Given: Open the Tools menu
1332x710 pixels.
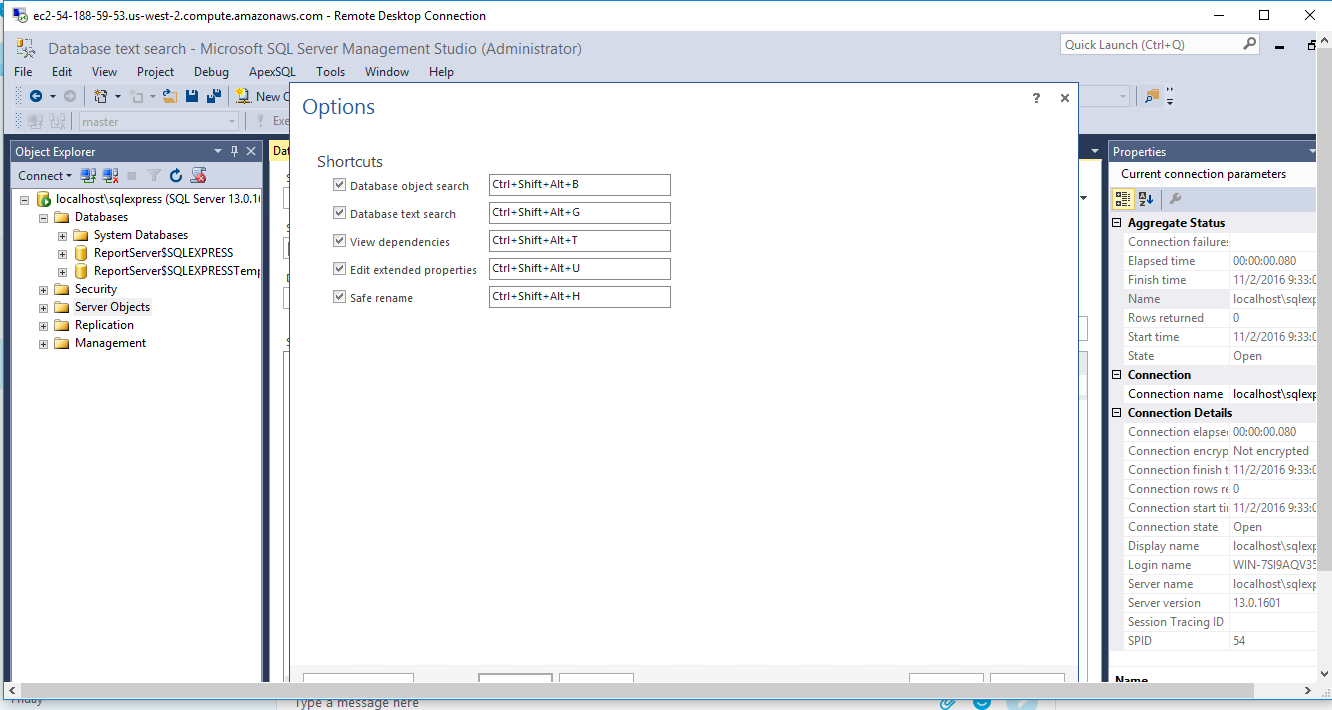Looking at the screenshot, I should click(x=330, y=72).
